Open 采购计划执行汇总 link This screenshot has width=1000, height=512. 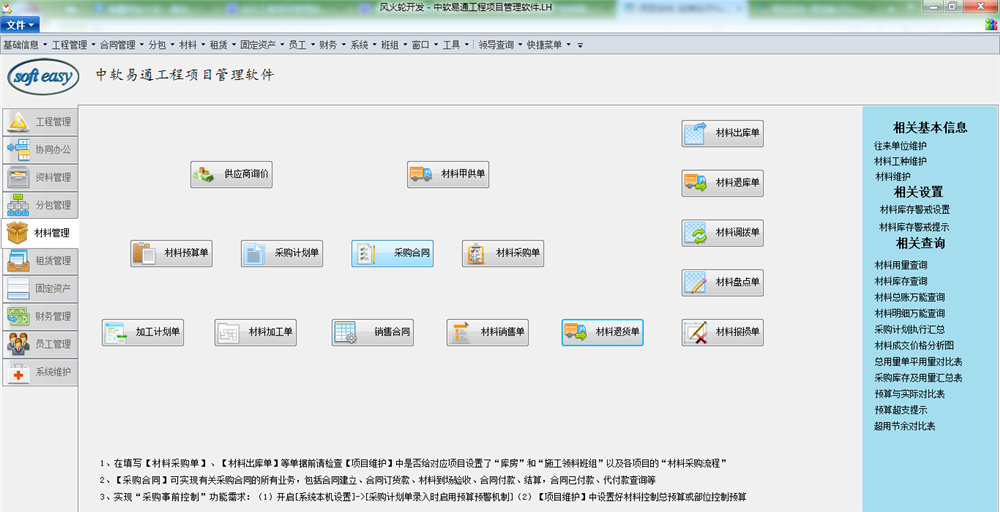pyautogui.click(x=909, y=329)
